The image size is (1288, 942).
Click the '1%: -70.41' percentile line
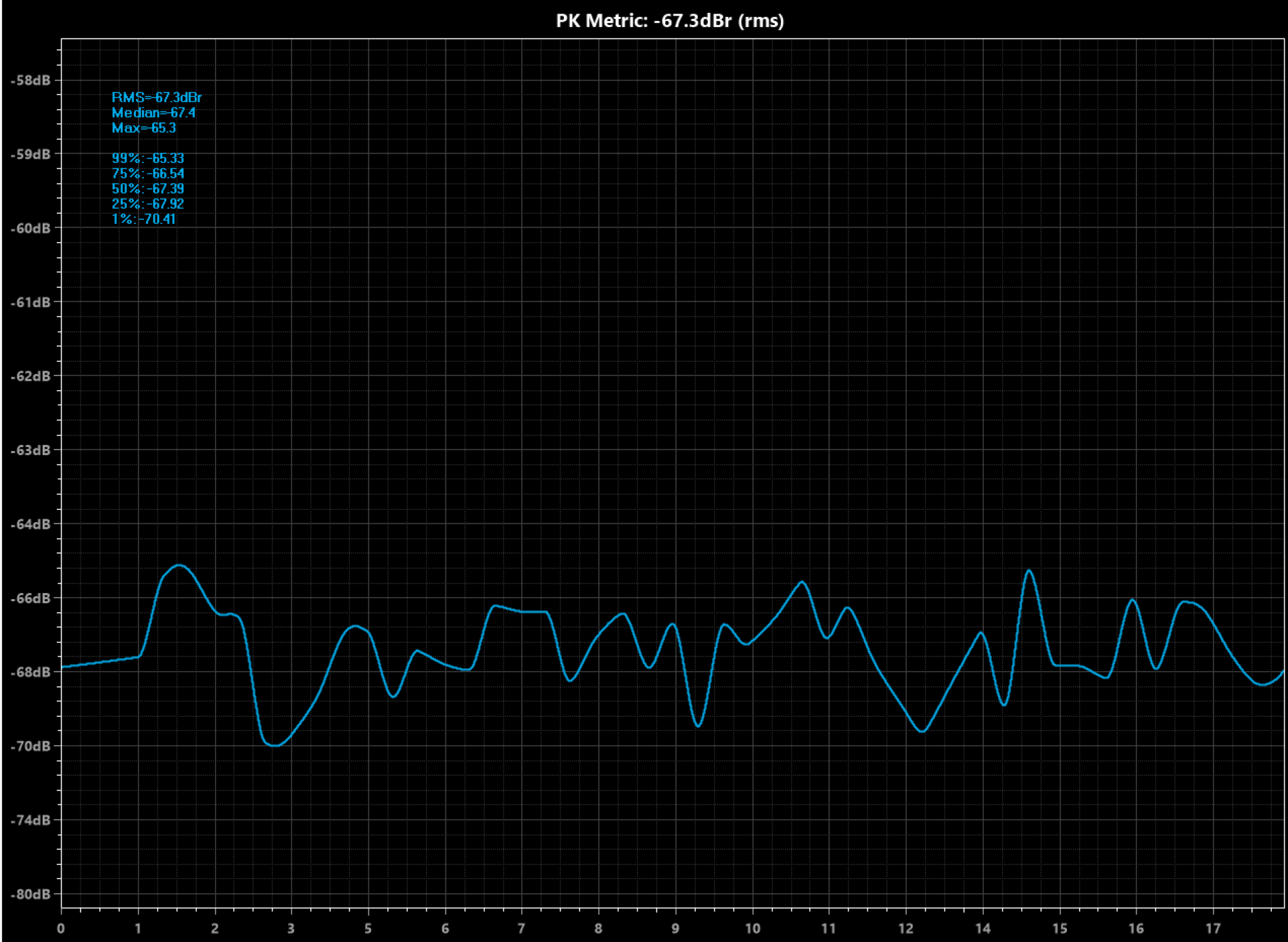click(x=143, y=219)
